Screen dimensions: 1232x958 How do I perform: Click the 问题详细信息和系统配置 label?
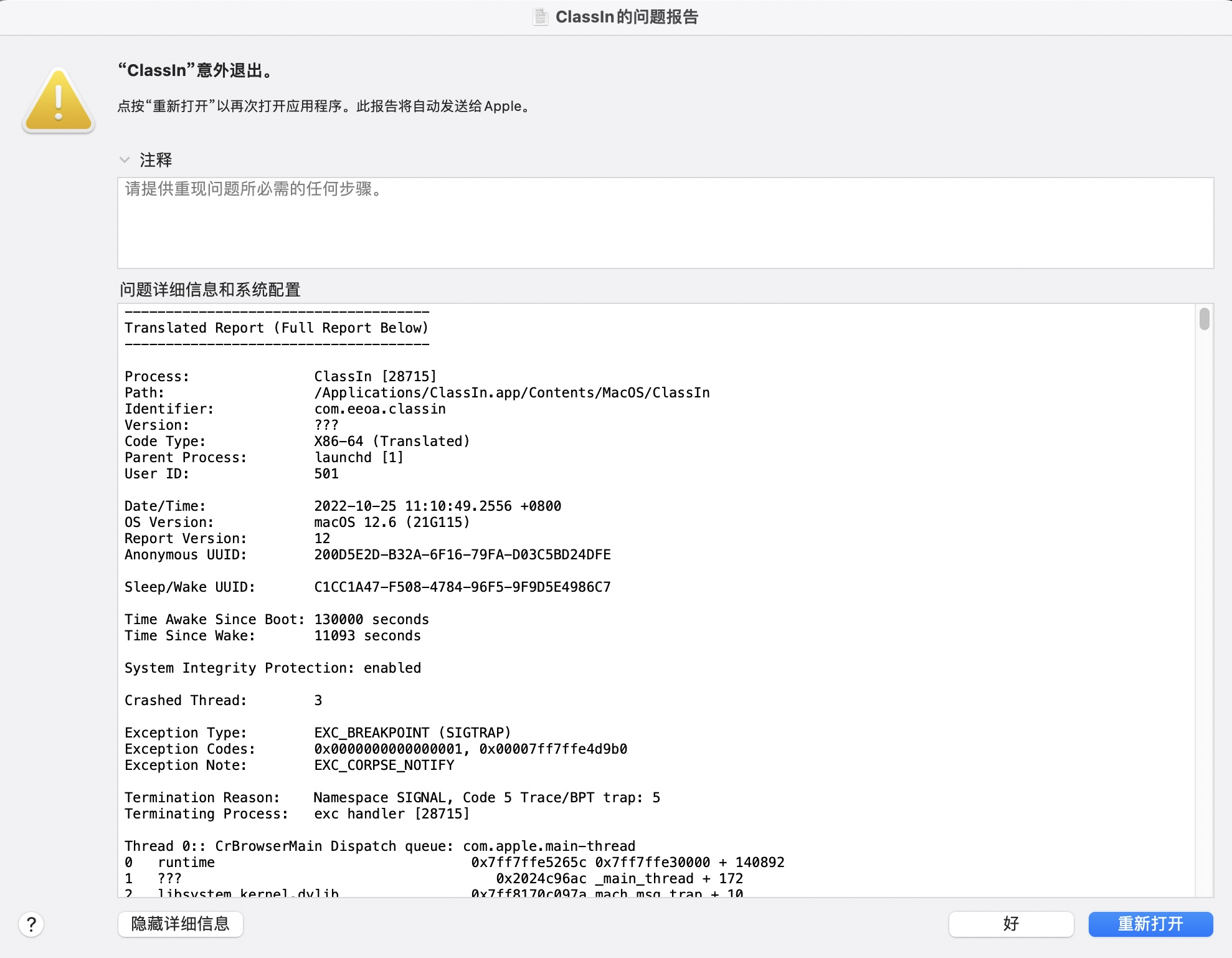tap(210, 290)
